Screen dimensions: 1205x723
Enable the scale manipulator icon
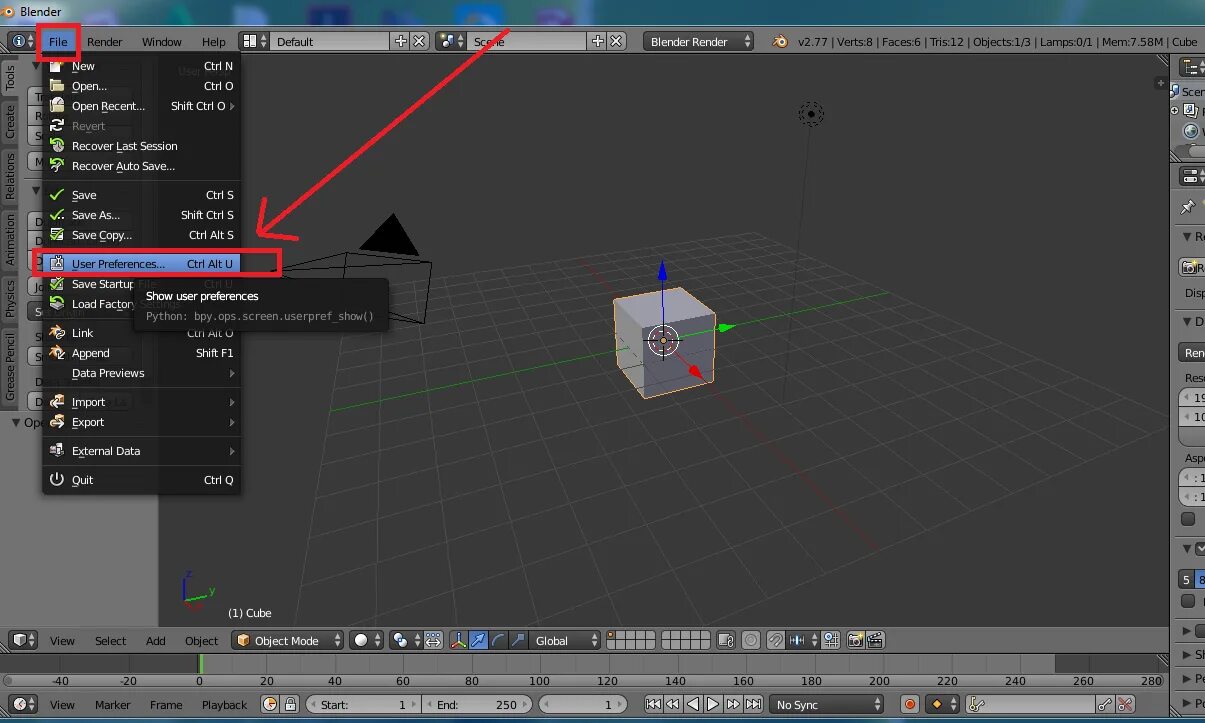(518, 640)
